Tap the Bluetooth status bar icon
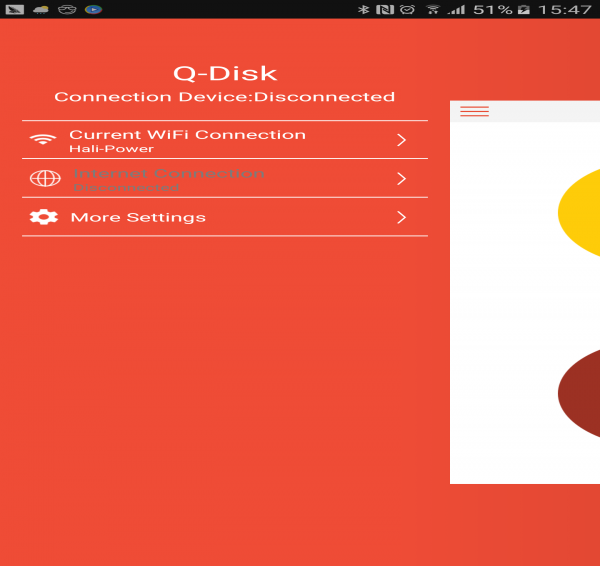This screenshot has width=600, height=566. pos(364,9)
